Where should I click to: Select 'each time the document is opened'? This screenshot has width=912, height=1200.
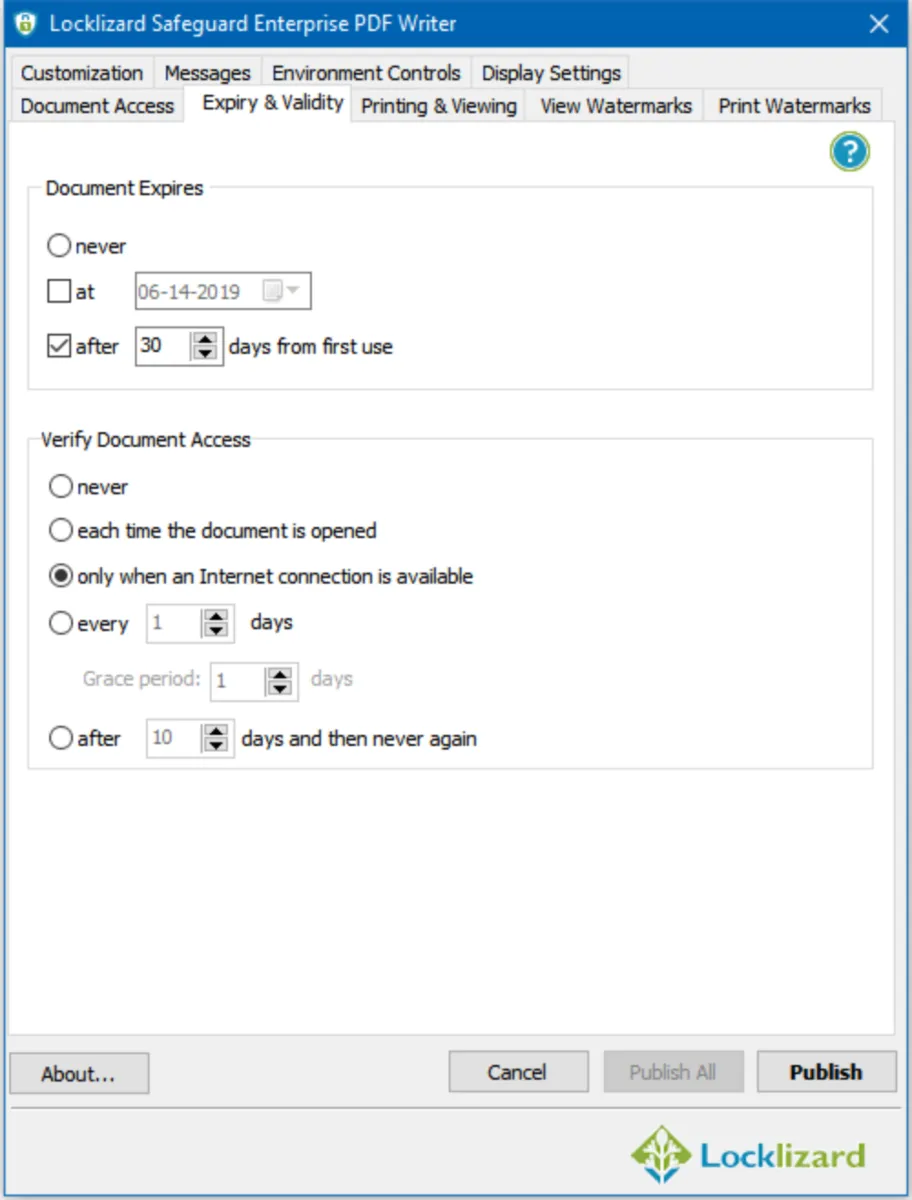61,531
